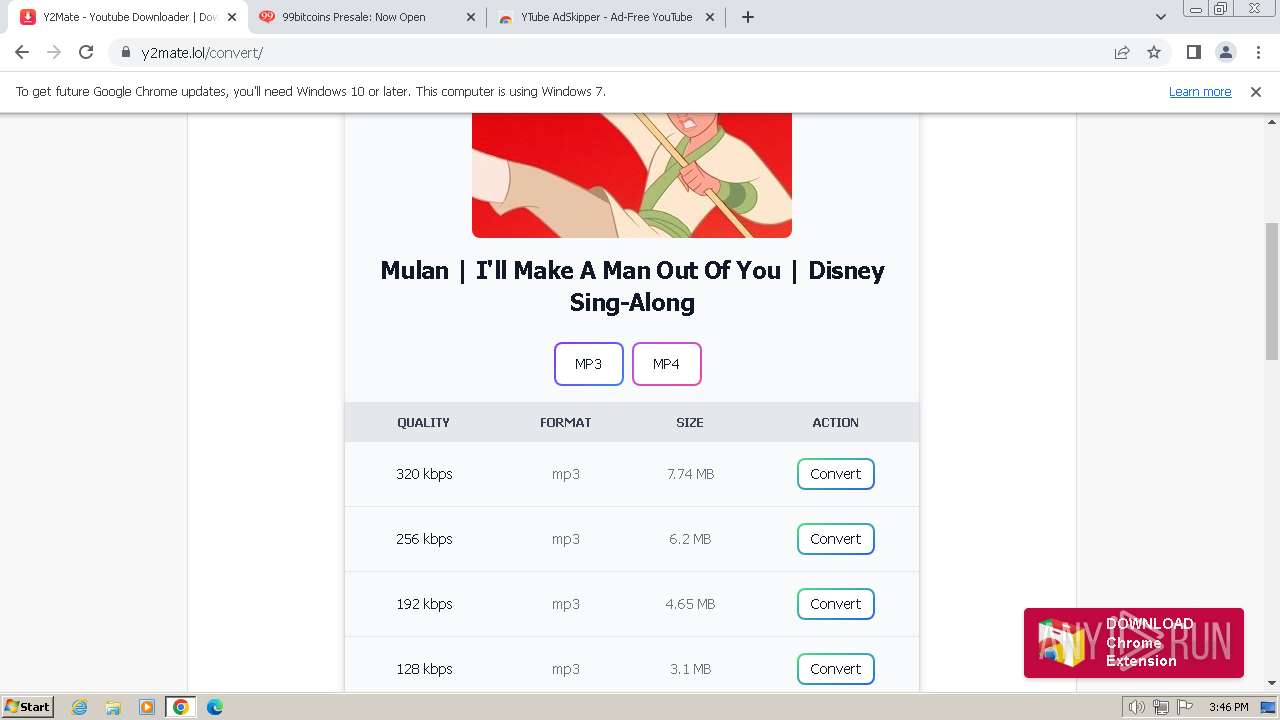Viewport: 1280px width, 720px height.
Task: Close the 99bitcoins Presale tab
Action: click(471, 17)
